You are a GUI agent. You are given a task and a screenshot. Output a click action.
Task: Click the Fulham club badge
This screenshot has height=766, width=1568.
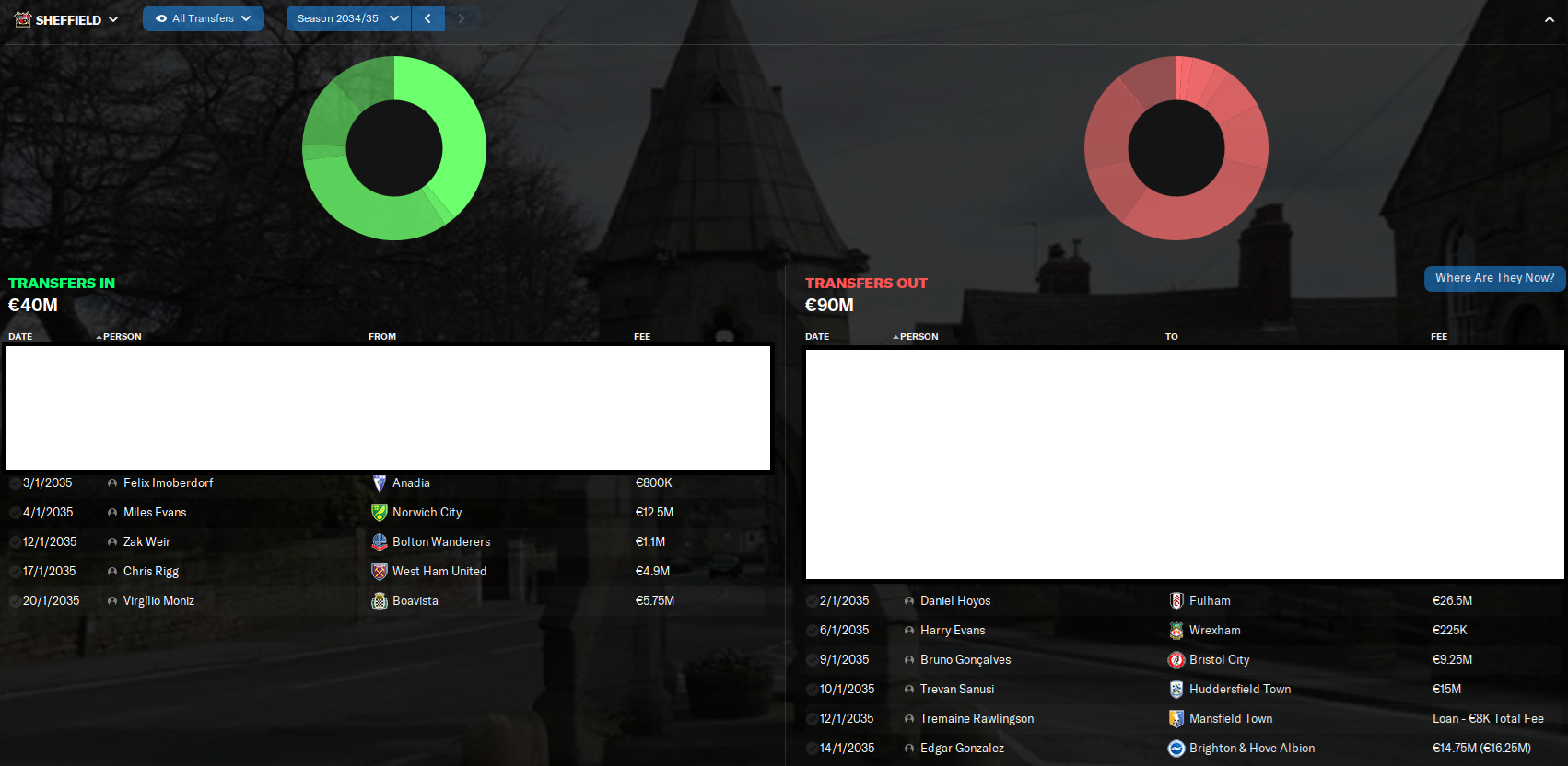(1176, 601)
